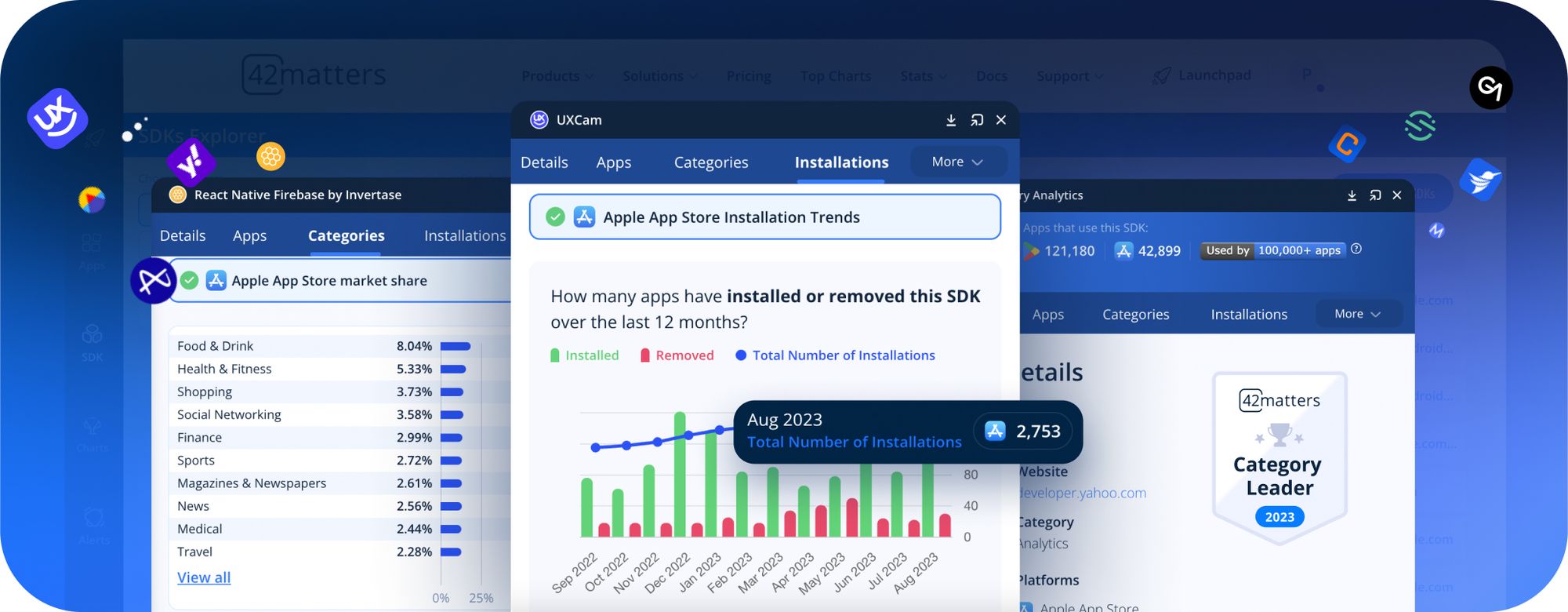This screenshot has width=1568, height=612.
Task: Select Categories tab in React Native Firebase panel
Action: point(346,235)
